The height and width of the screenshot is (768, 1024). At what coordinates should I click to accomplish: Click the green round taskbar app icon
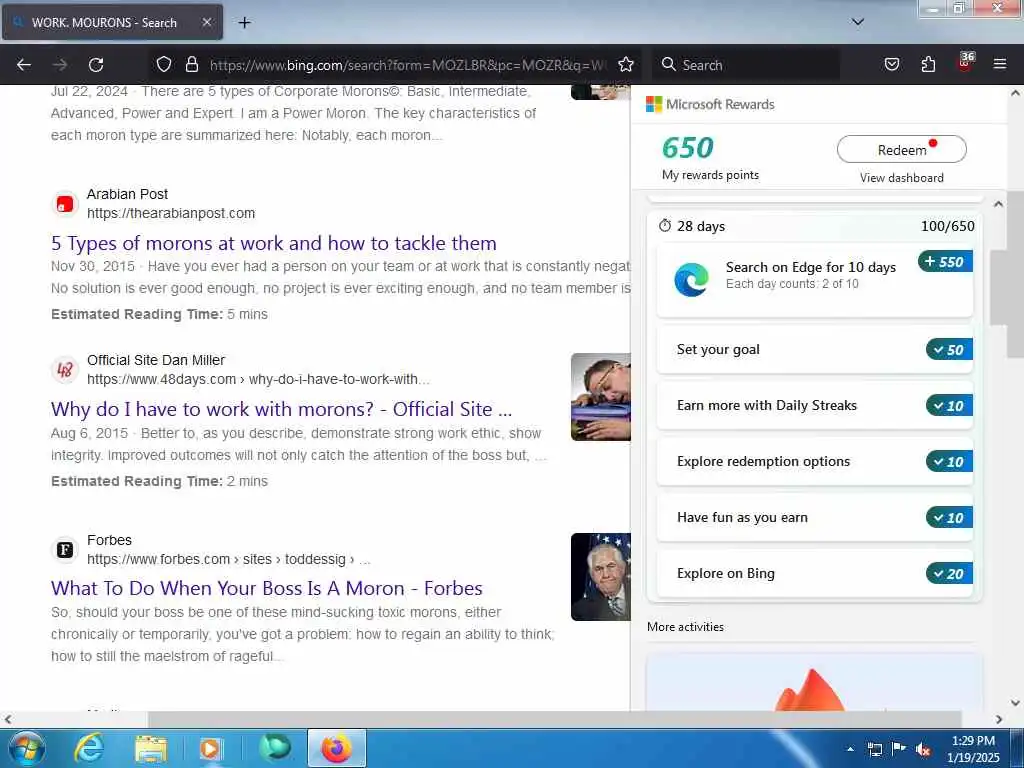pos(274,748)
